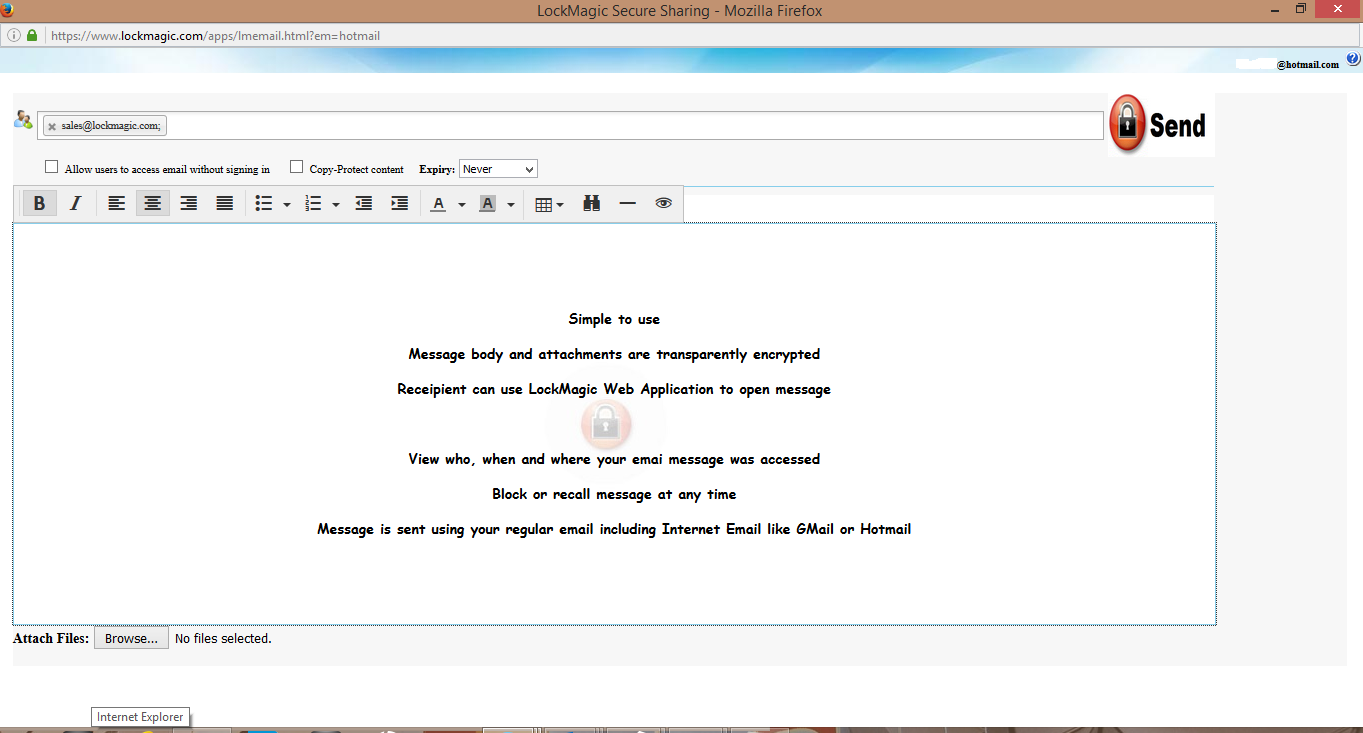Enable Copy-Protect content

pyautogui.click(x=296, y=166)
